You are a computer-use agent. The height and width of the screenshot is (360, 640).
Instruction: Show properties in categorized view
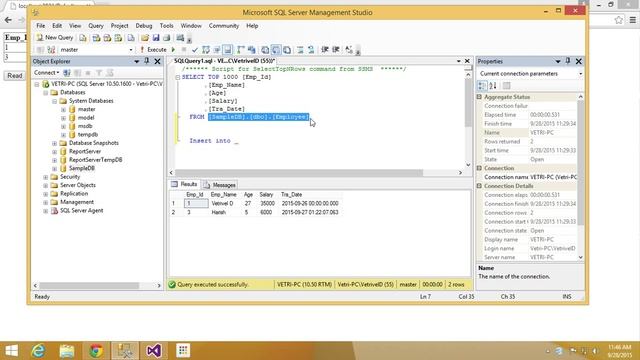(482, 86)
